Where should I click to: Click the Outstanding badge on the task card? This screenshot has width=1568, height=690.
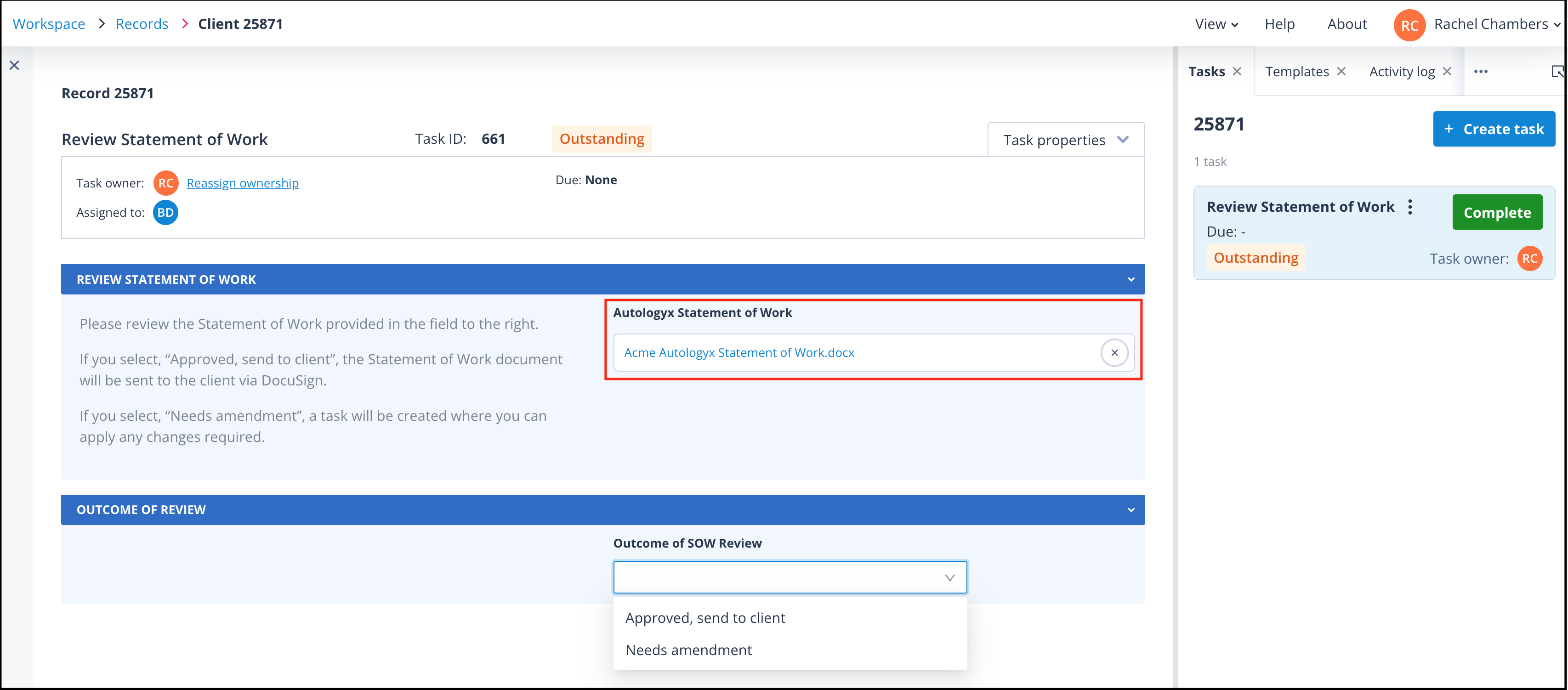[x=1255, y=258]
